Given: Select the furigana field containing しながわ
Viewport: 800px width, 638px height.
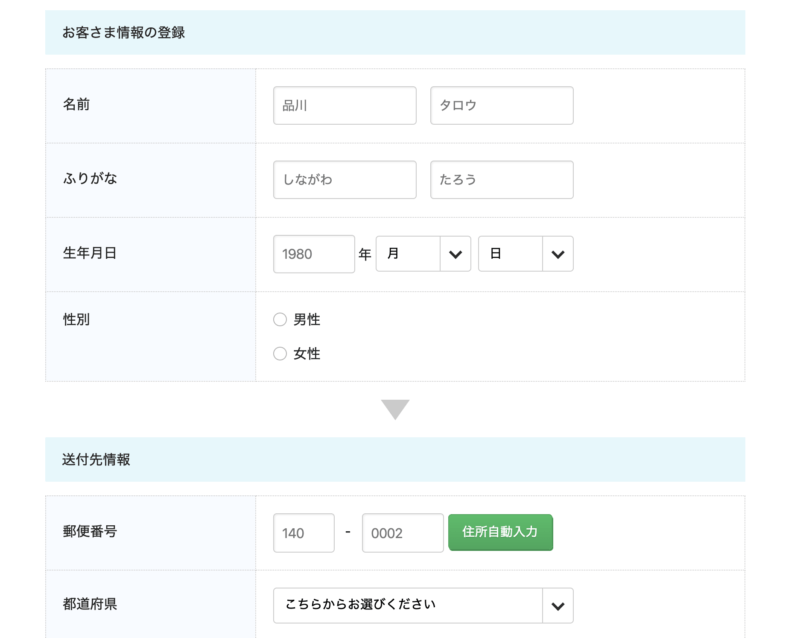Looking at the screenshot, I should [344, 179].
